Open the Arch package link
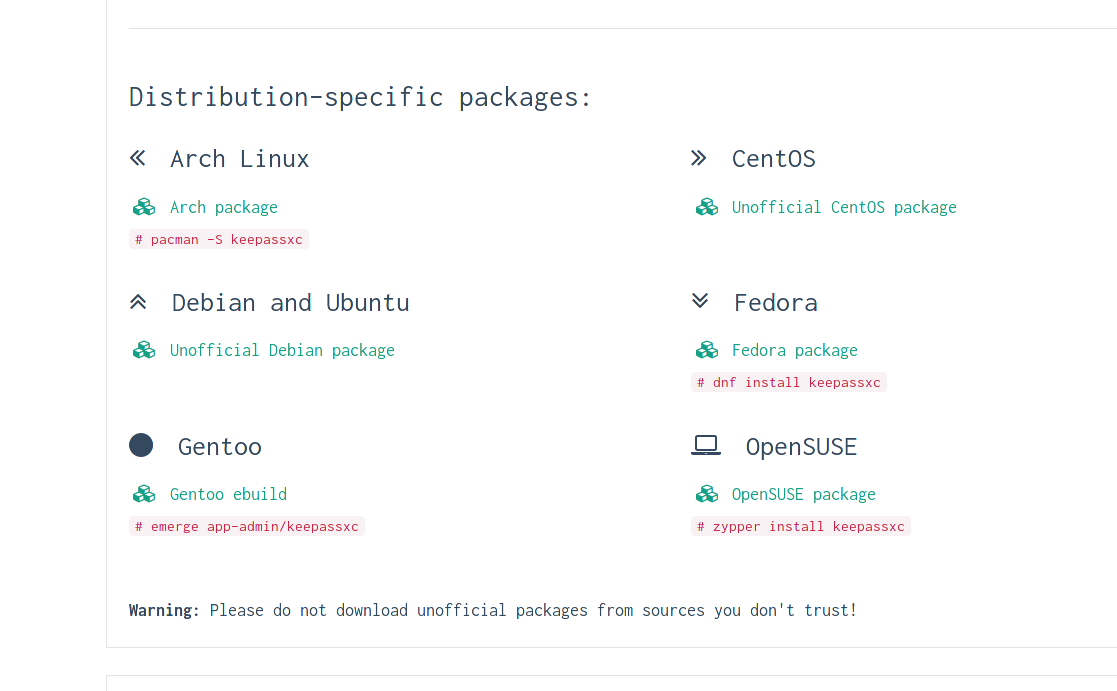 [224, 206]
